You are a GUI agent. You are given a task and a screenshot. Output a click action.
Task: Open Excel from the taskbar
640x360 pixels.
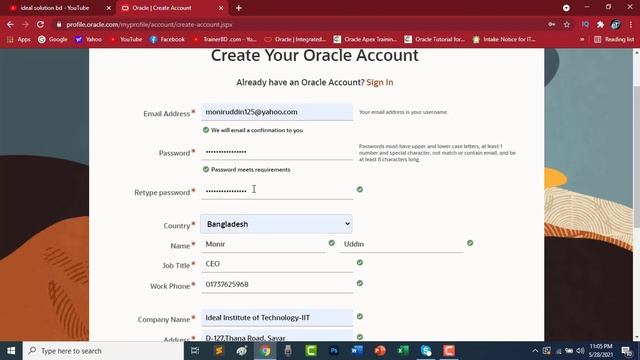click(x=403, y=351)
